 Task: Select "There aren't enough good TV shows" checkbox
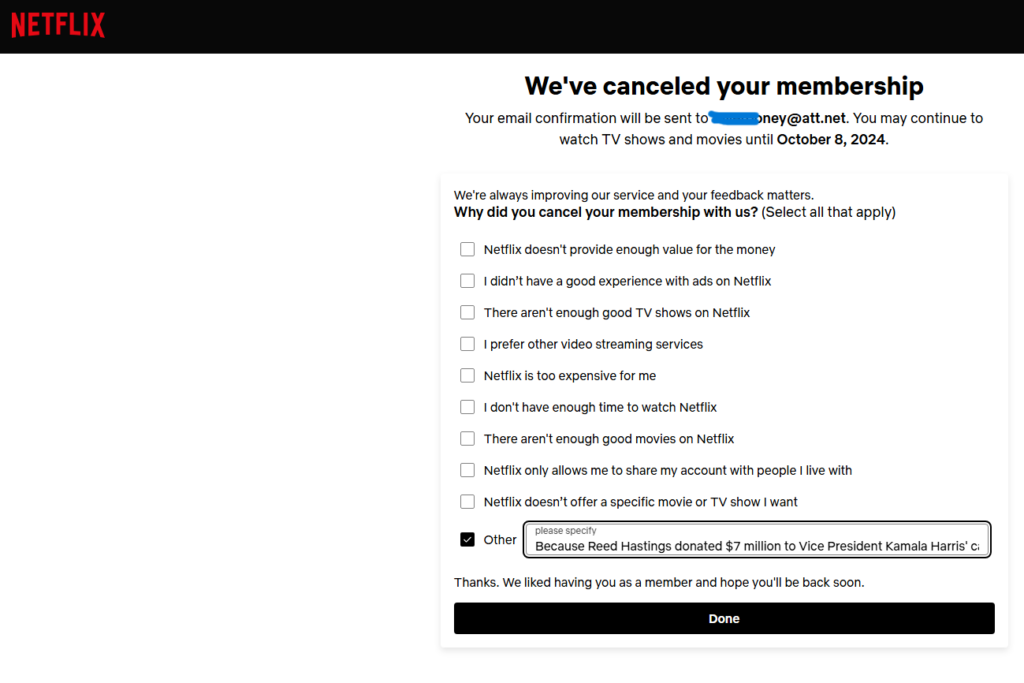[467, 313]
